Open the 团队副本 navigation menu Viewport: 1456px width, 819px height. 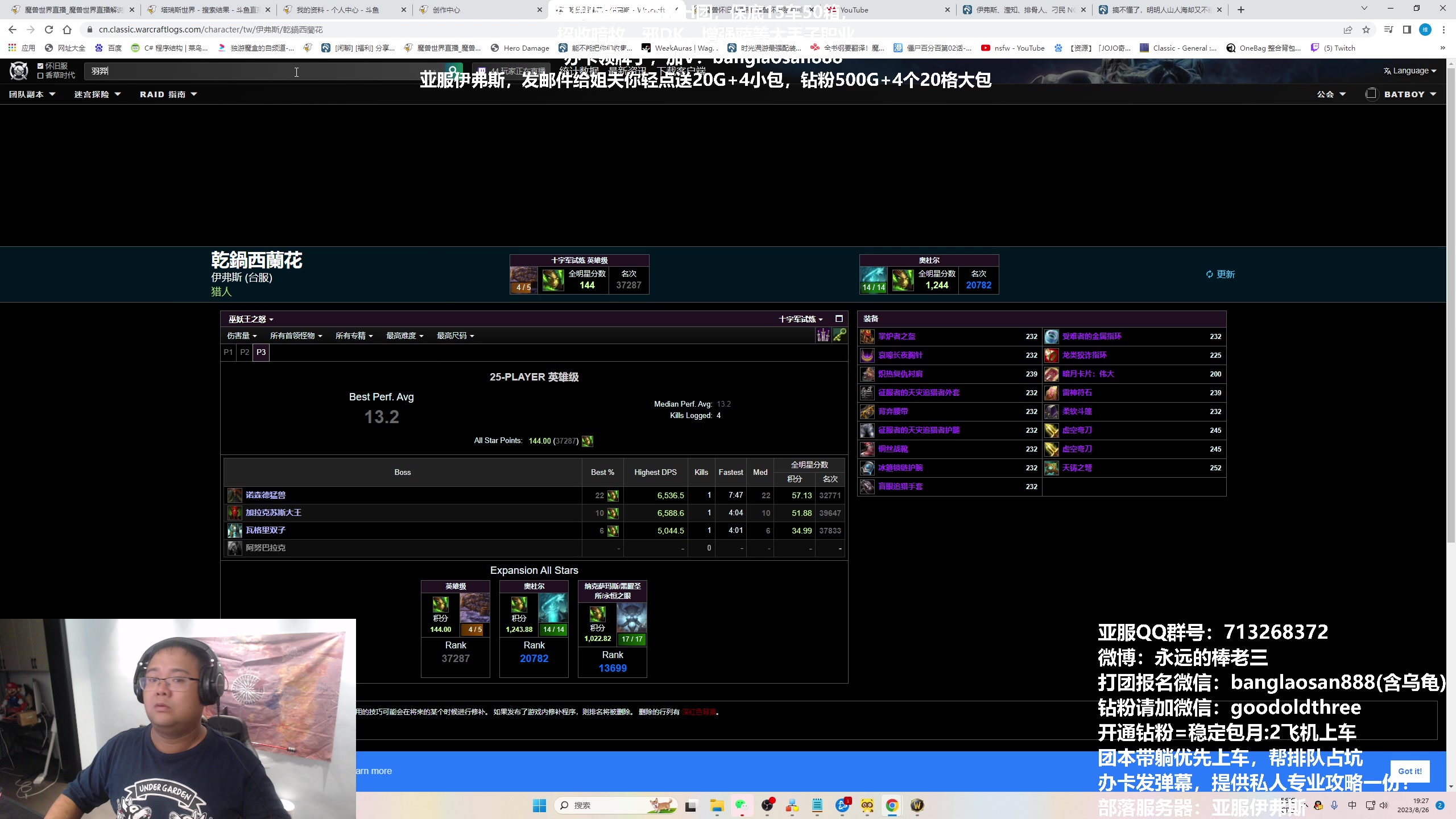pyautogui.click(x=32, y=94)
